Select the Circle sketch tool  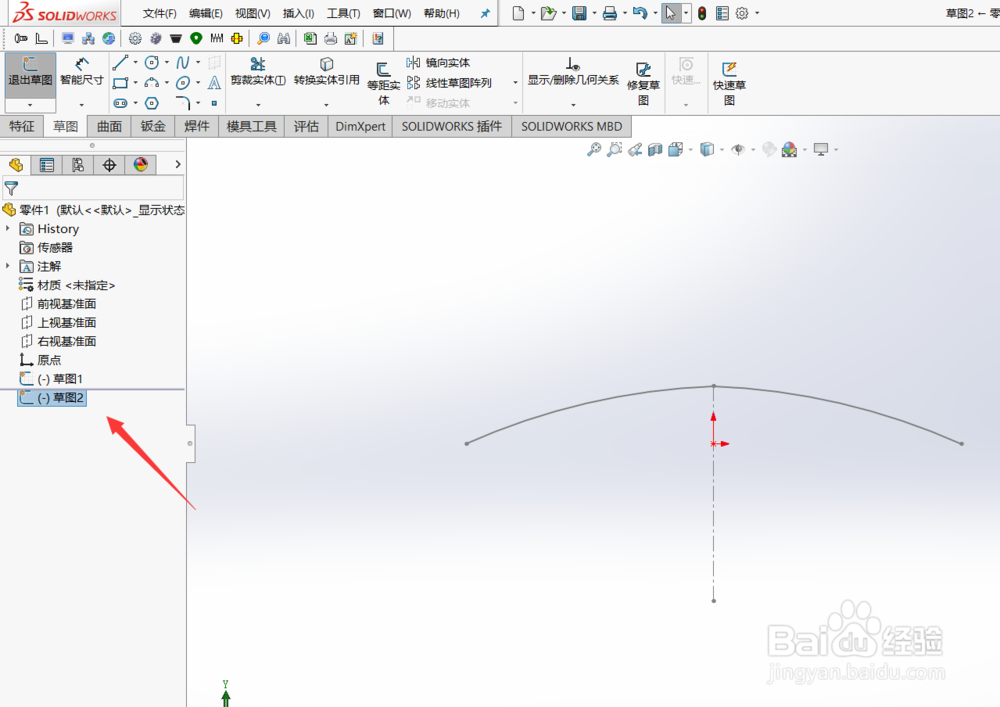coord(152,62)
